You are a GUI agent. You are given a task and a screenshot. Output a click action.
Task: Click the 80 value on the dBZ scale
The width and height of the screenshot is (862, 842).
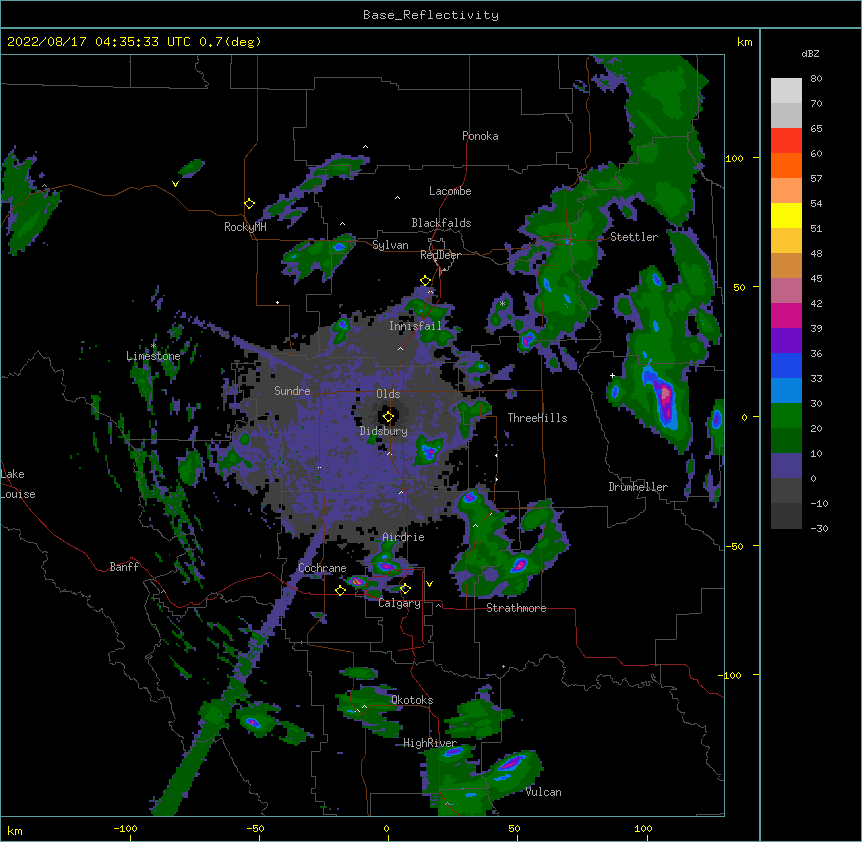tap(816, 79)
